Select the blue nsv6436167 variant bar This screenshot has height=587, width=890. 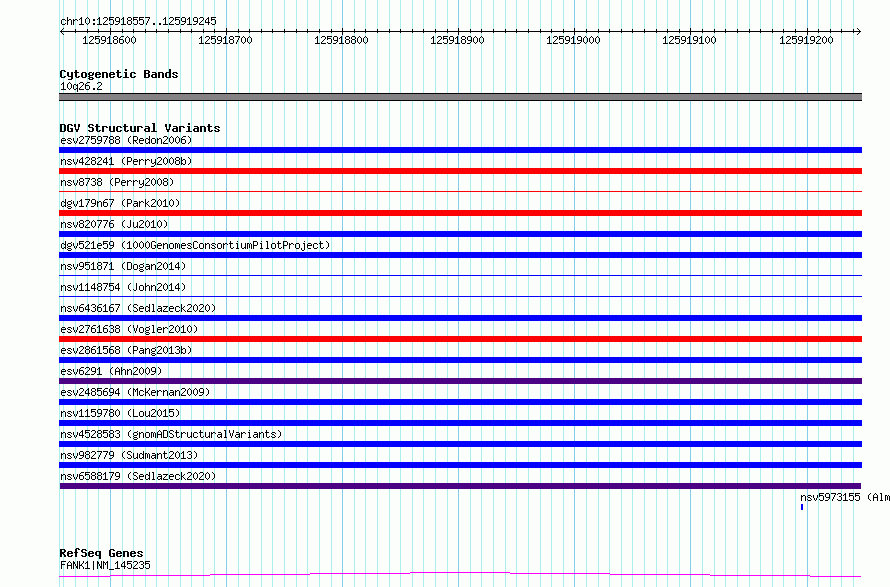(x=460, y=318)
